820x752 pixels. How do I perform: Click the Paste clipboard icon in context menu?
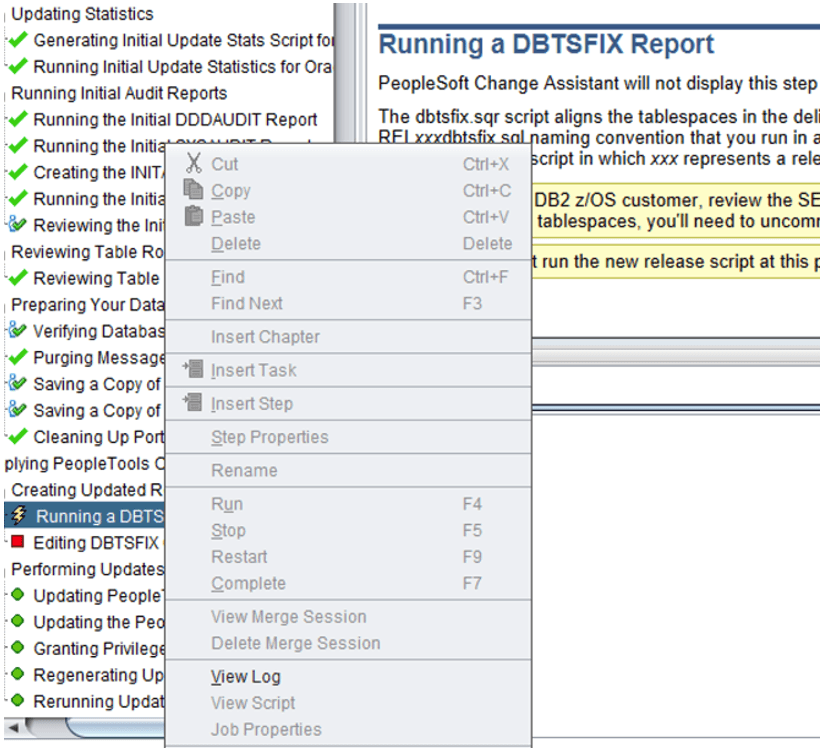(193, 216)
